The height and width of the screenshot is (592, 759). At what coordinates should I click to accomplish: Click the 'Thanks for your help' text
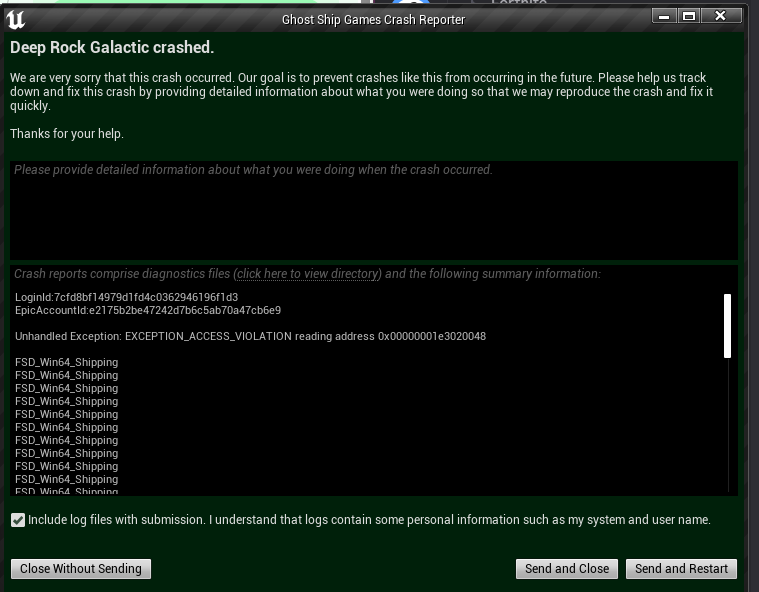pyautogui.click(x=67, y=134)
